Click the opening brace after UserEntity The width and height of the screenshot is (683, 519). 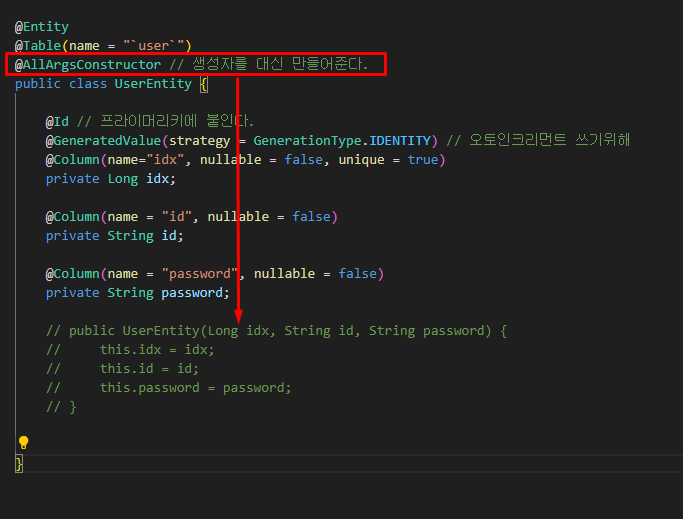point(204,84)
